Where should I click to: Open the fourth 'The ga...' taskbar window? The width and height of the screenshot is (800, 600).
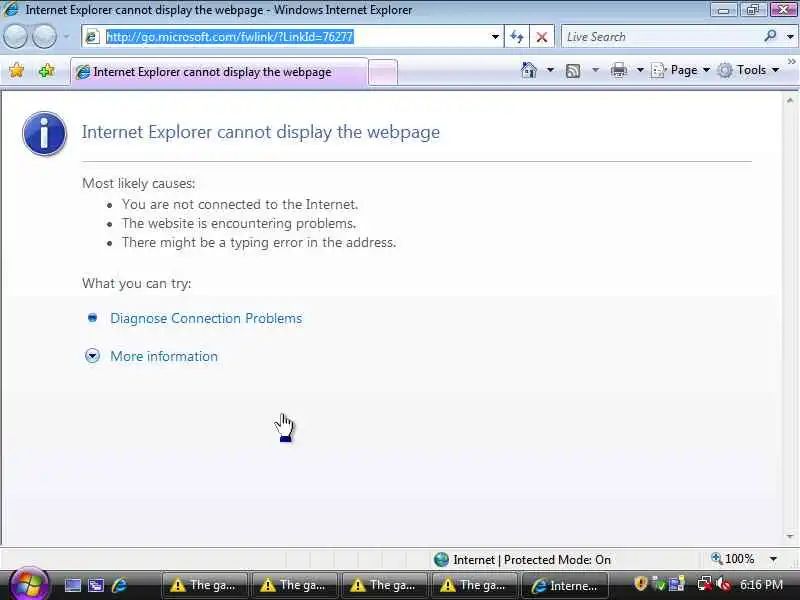(475, 585)
